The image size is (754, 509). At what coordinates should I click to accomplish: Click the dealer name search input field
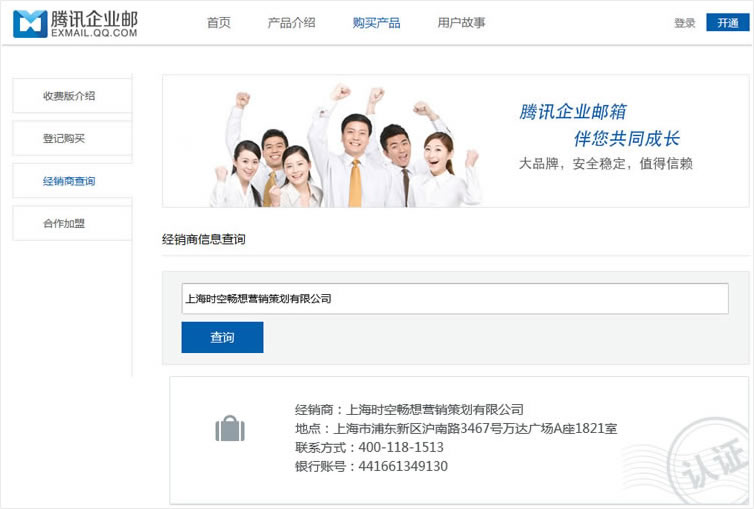(x=455, y=298)
